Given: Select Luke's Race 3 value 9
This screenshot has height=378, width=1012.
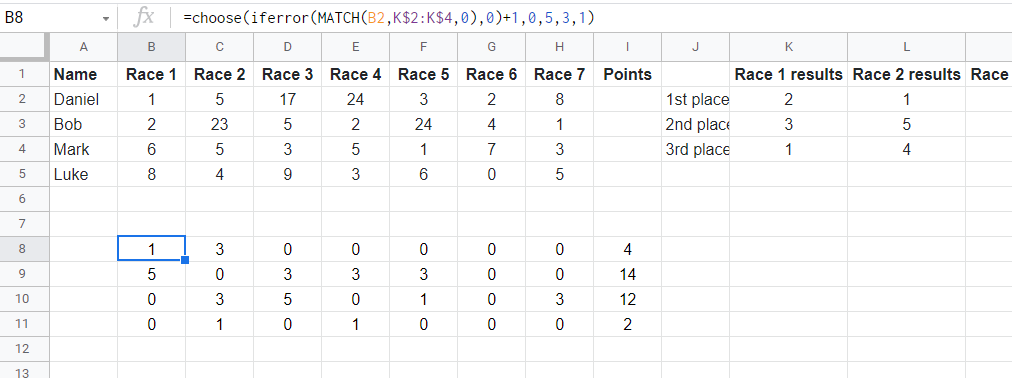Looking at the screenshot, I should pyautogui.click(x=287, y=174).
